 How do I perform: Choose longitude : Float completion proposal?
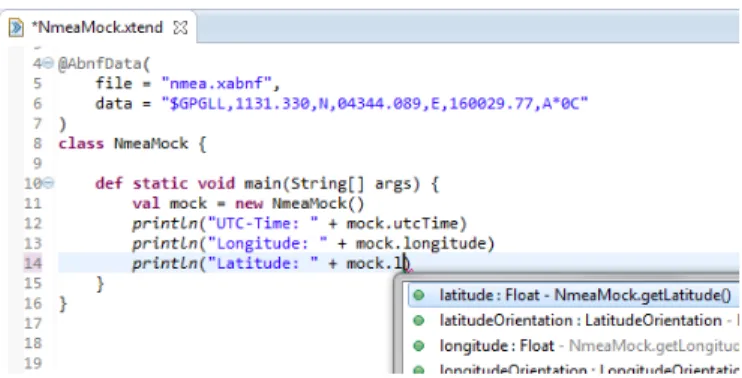coord(574,346)
